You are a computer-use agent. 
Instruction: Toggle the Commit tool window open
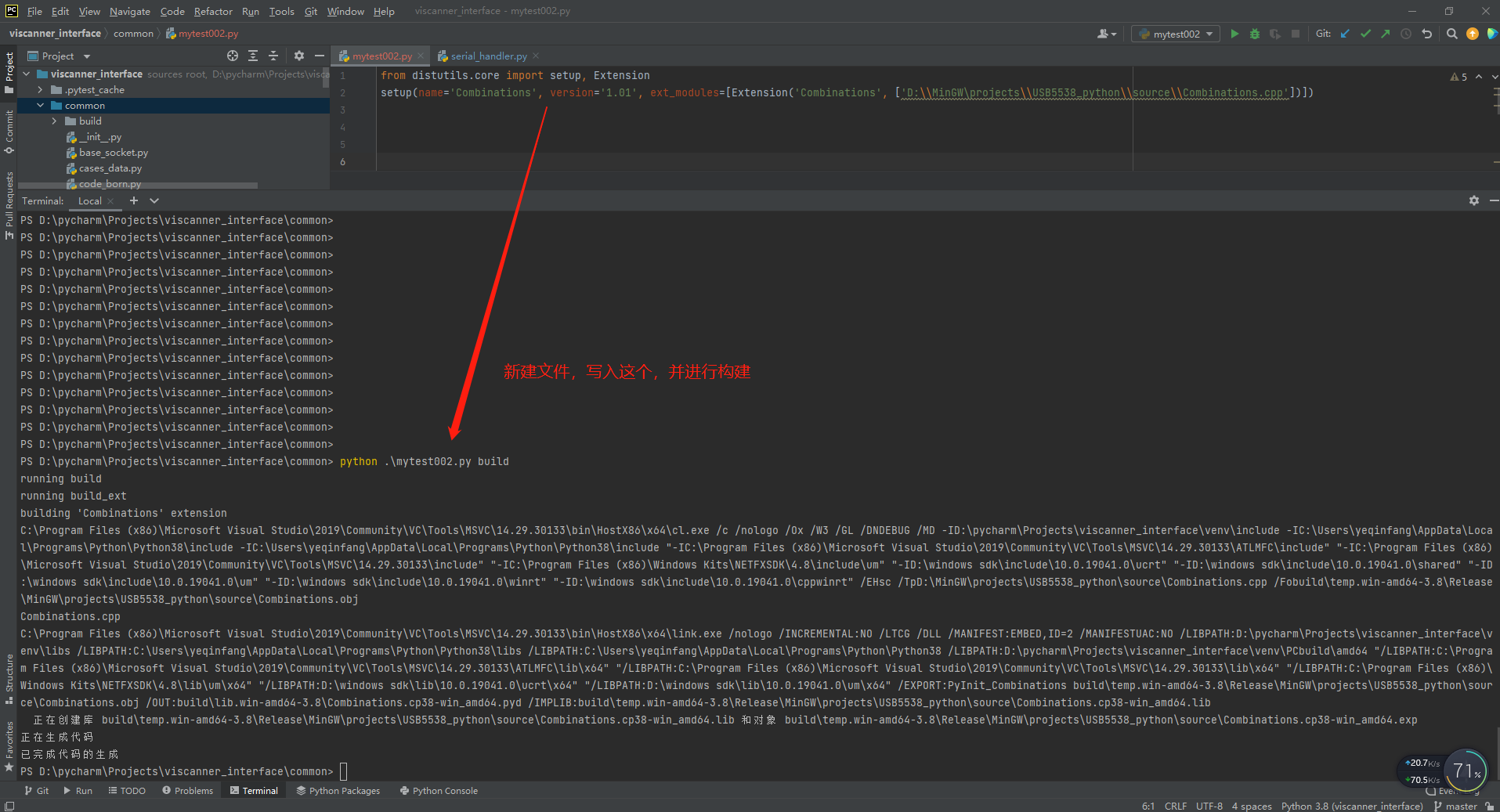9,129
